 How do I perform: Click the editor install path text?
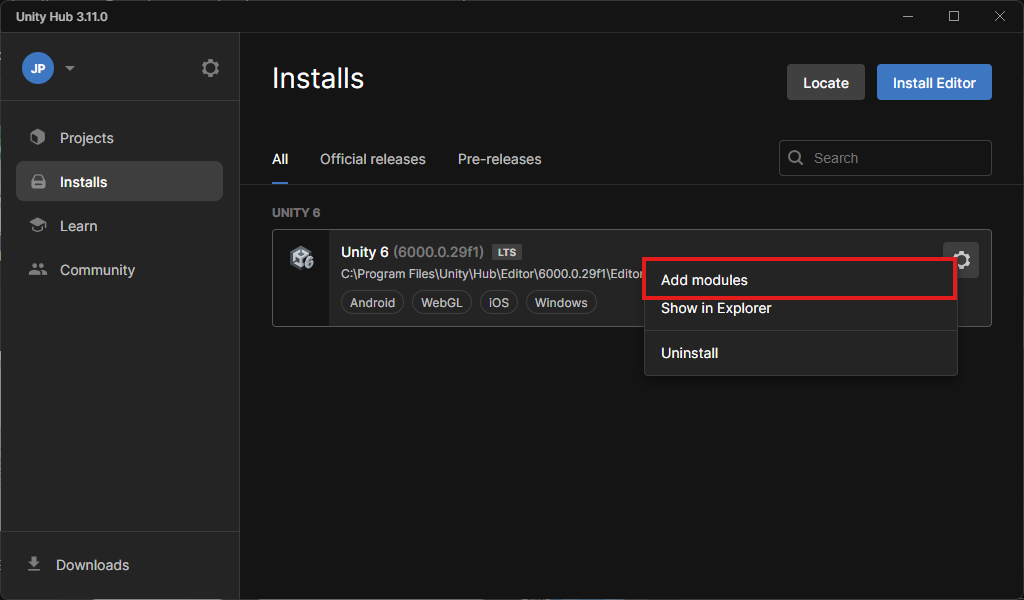coord(492,274)
